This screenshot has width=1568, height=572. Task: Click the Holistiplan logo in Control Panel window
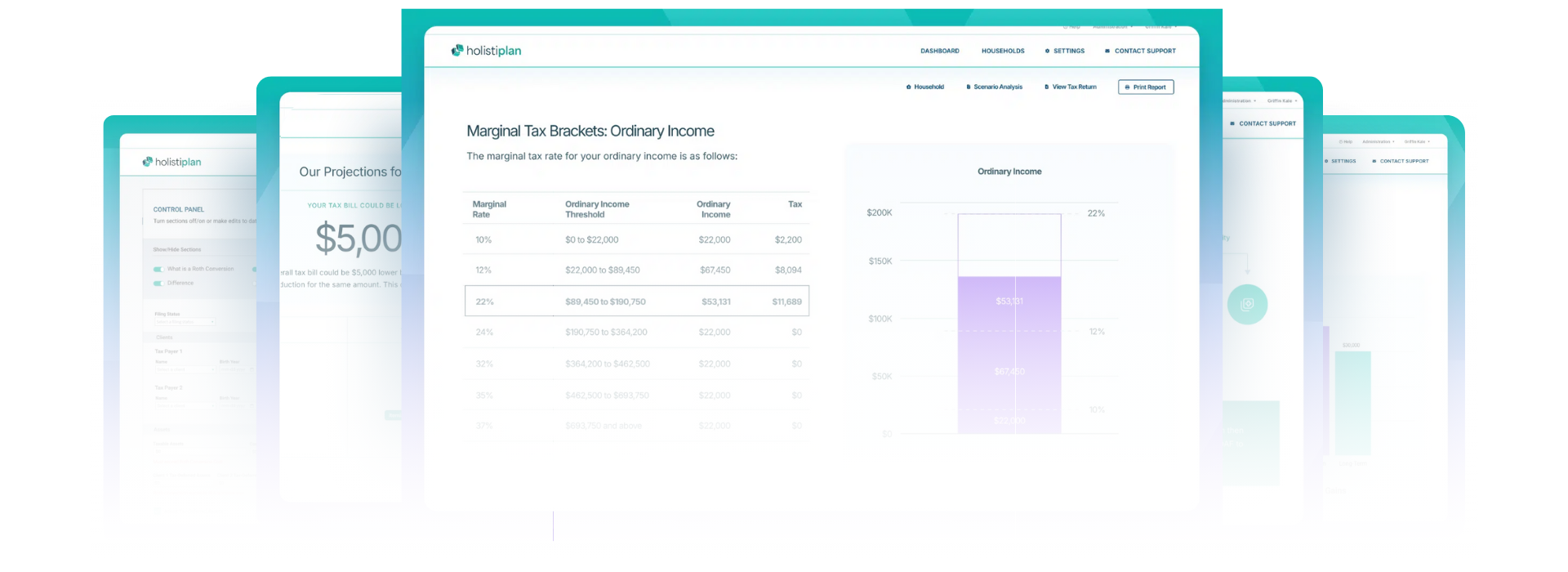coord(171,162)
